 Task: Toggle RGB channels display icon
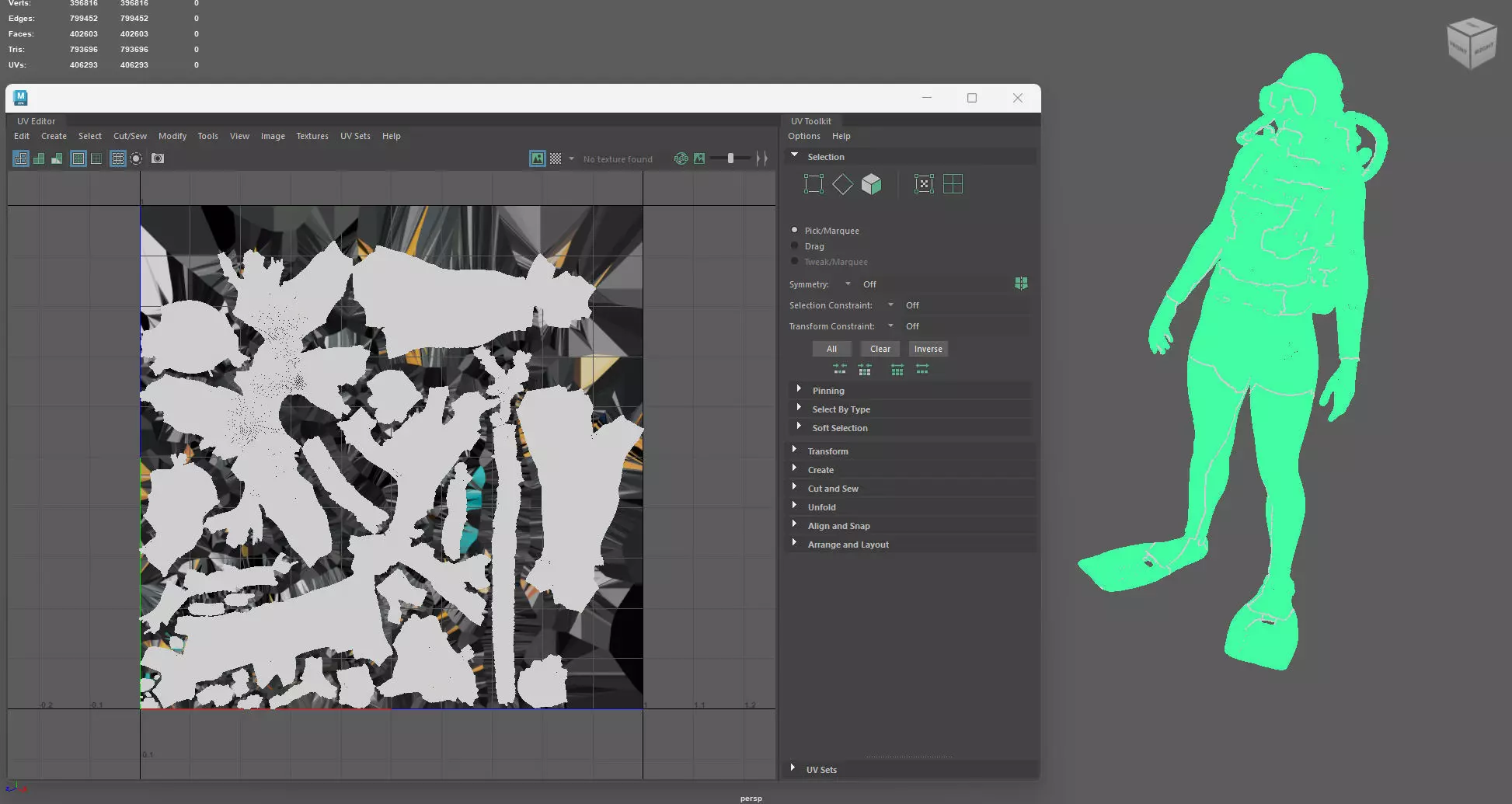point(681,158)
